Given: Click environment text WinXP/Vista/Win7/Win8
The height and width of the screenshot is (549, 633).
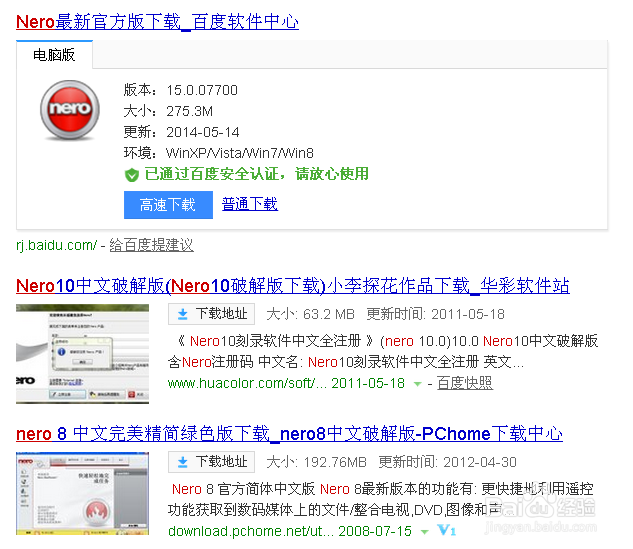Looking at the screenshot, I should pos(240,153).
